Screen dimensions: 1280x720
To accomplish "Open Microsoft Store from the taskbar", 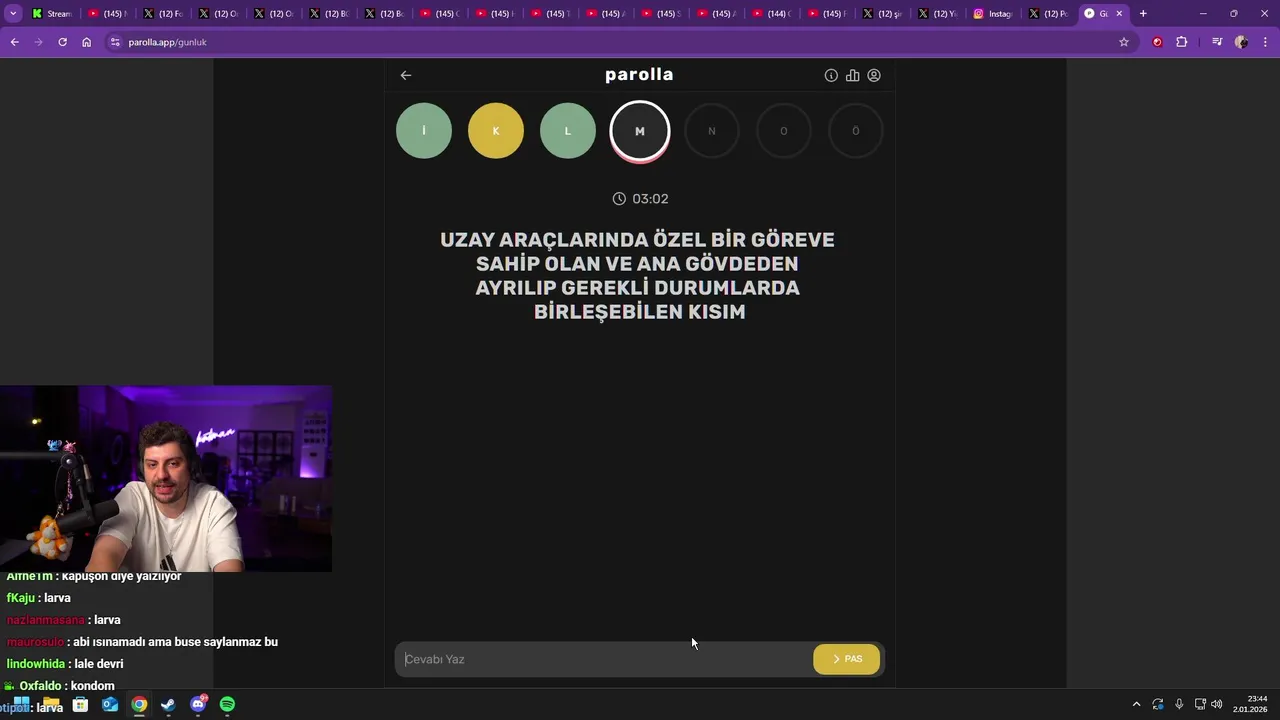I will click(x=81, y=704).
